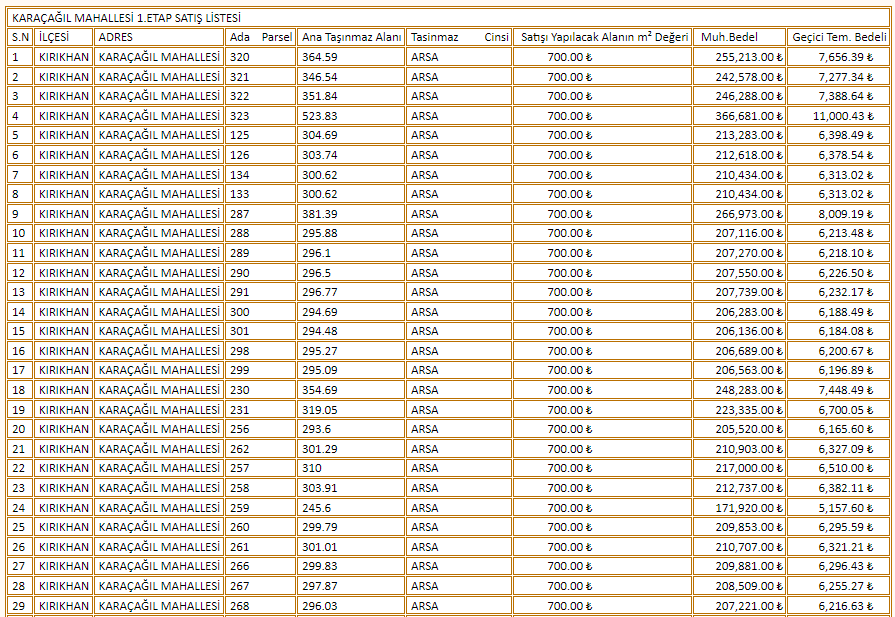Select row number 29 in the S.N column
The width and height of the screenshot is (895, 617).
[20, 606]
